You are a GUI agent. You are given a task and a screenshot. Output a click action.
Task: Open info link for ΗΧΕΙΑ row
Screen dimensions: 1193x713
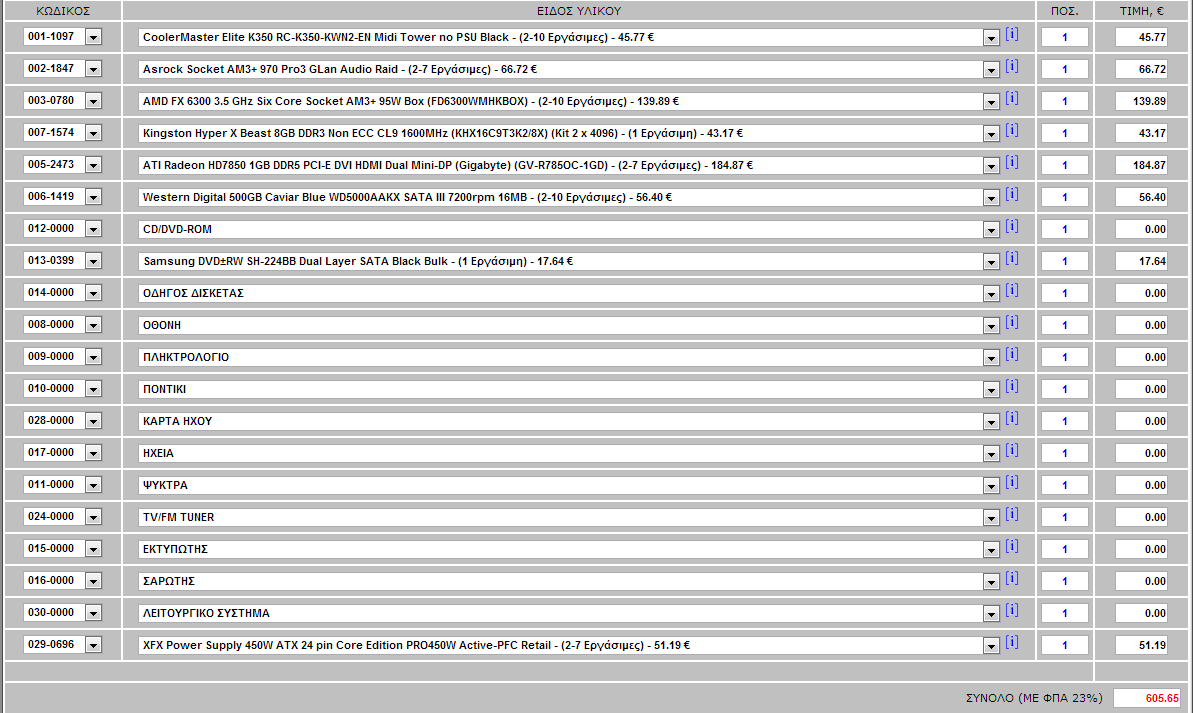[1011, 450]
